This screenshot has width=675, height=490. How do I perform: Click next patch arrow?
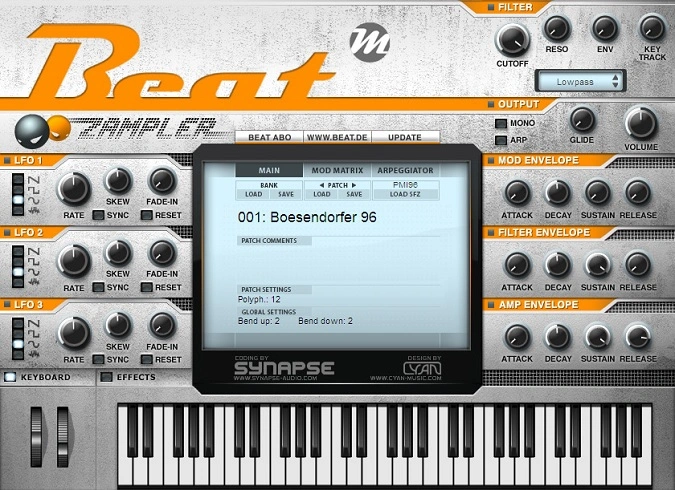[x=354, y=185]
